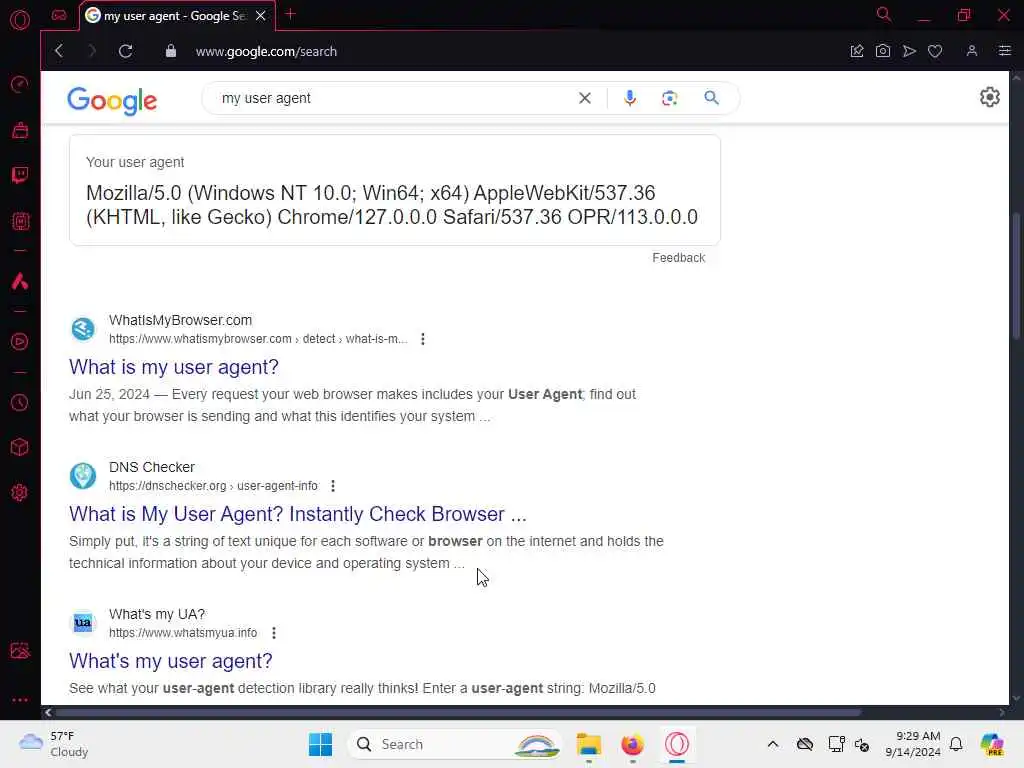Open File Explorer from taskbar
This screenshot has width=1024, height=768.
(588, 744)
